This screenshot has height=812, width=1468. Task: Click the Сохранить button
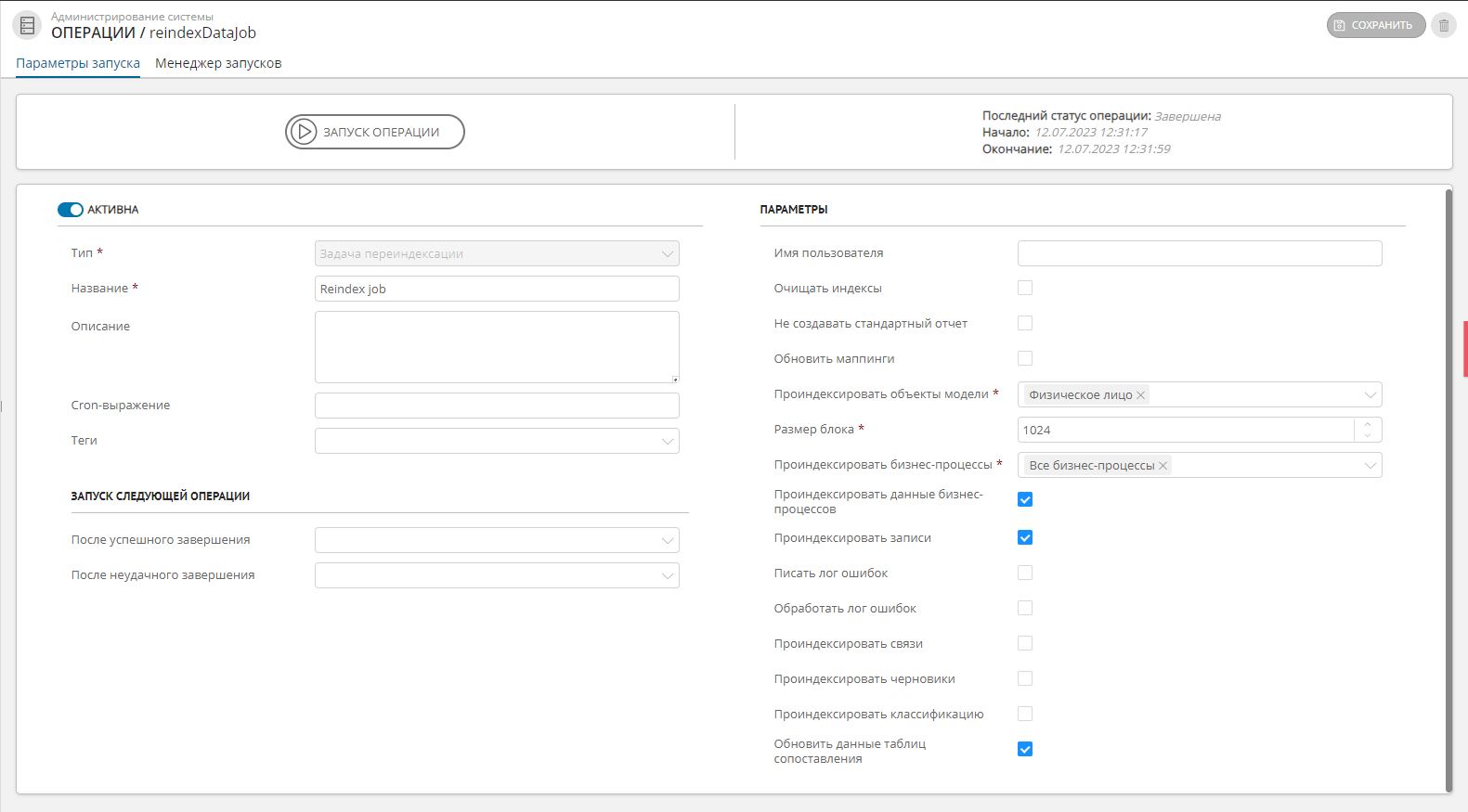coord(1376,25)
